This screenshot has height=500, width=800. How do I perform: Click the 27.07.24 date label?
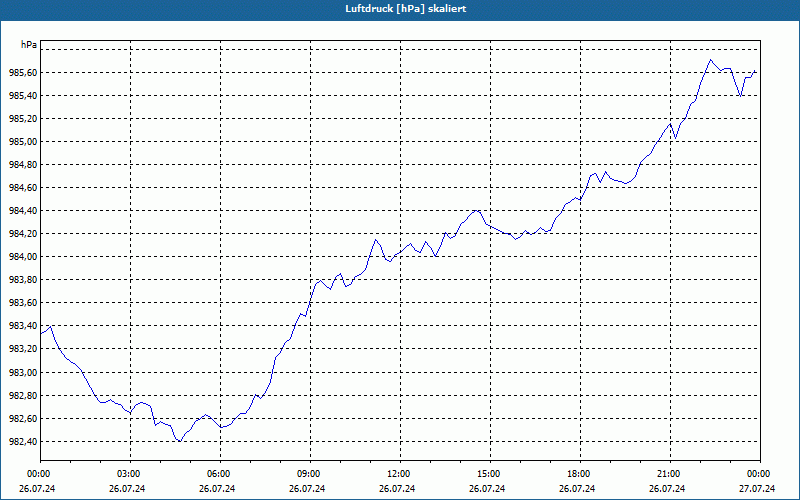757,488
